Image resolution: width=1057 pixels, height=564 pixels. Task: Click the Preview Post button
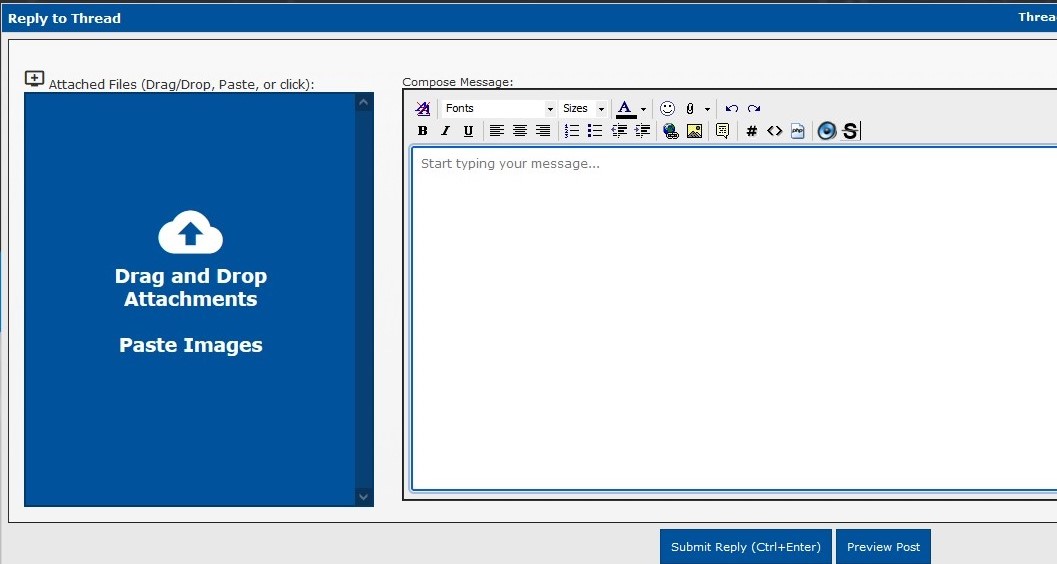883,546
